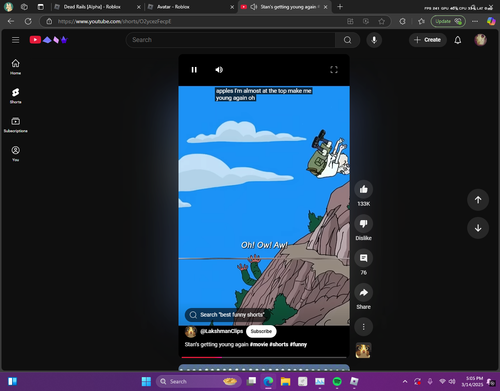Mute the Short's volume speaker icon

pos(219,70)
